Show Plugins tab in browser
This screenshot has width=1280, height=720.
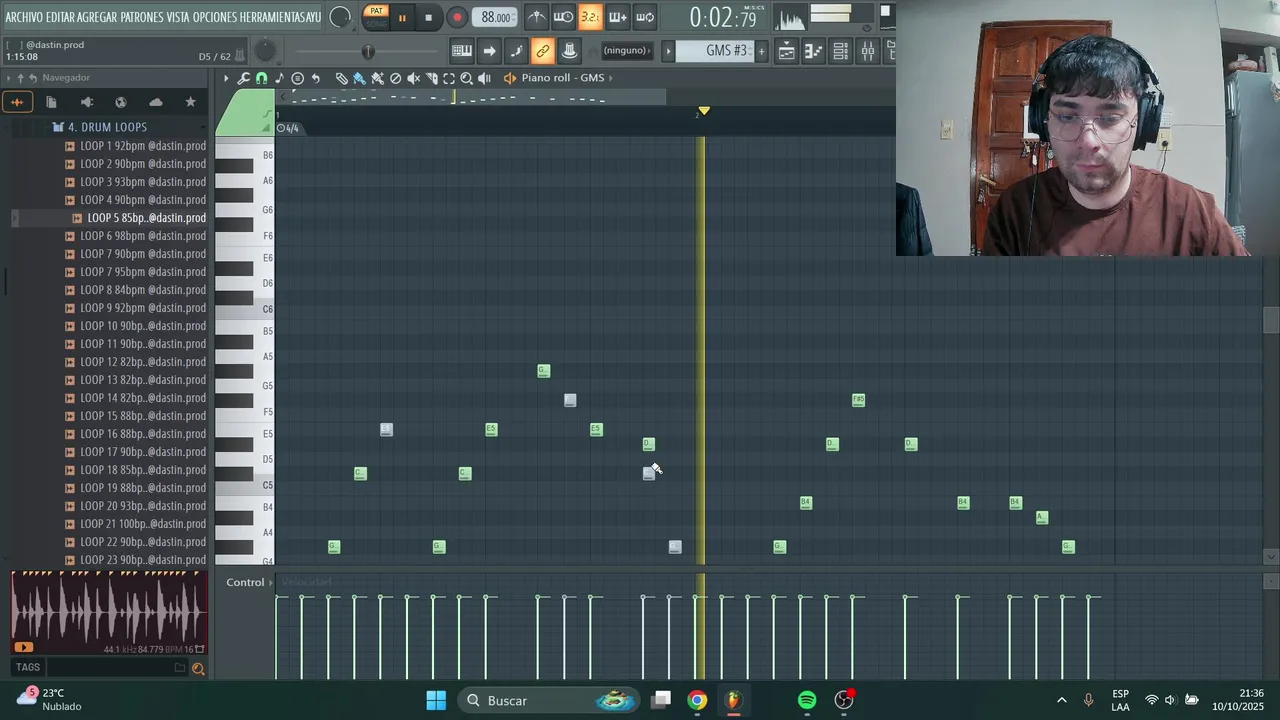86,102
